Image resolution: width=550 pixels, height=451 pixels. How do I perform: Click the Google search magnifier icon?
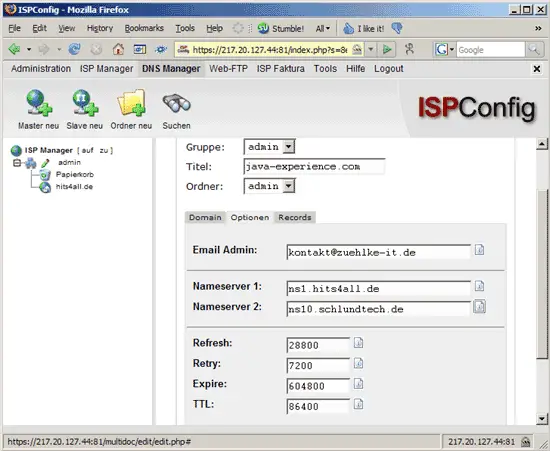(x=534, y=49)
